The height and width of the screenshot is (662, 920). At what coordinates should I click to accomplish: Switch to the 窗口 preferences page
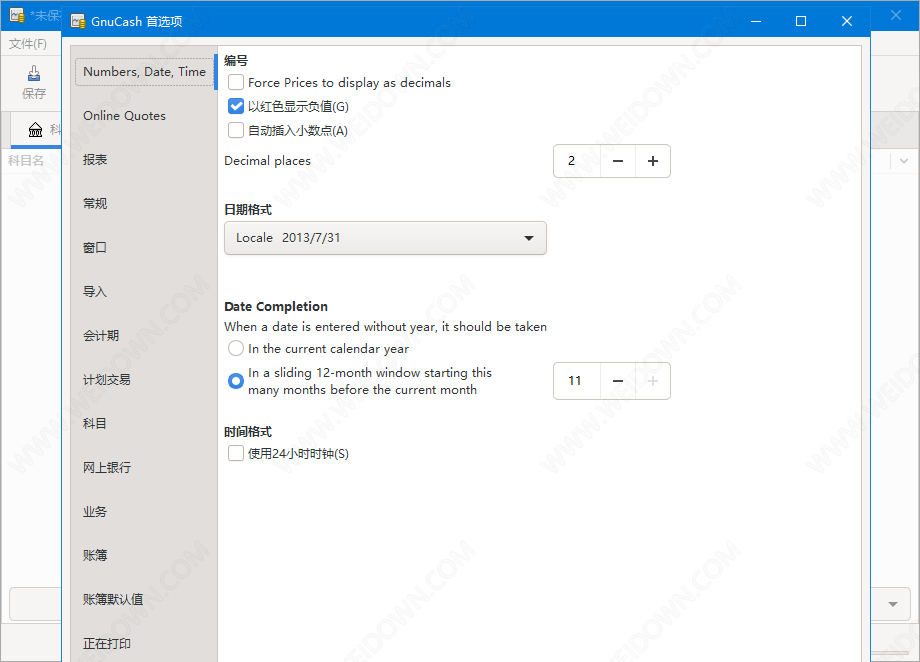[95, 248]
